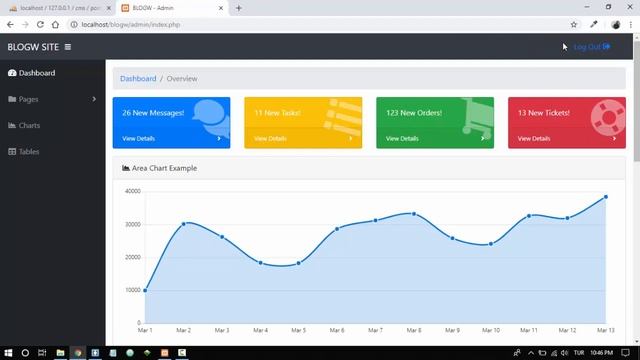Click the arrow on the New Tickets card
640x360 pixels.
pos(614,138)
